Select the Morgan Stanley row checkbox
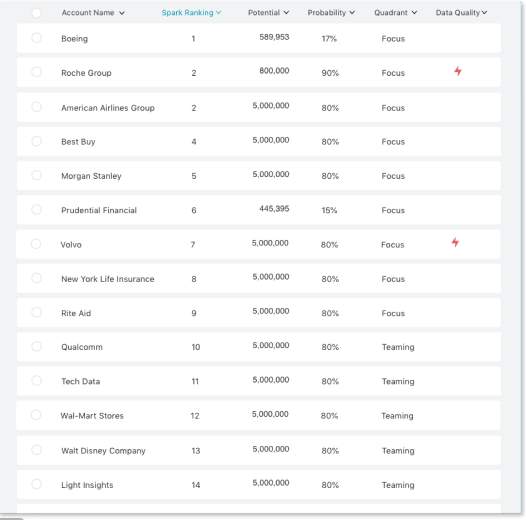Viewport: 526px width, 520px height. [x=37, y=175]
